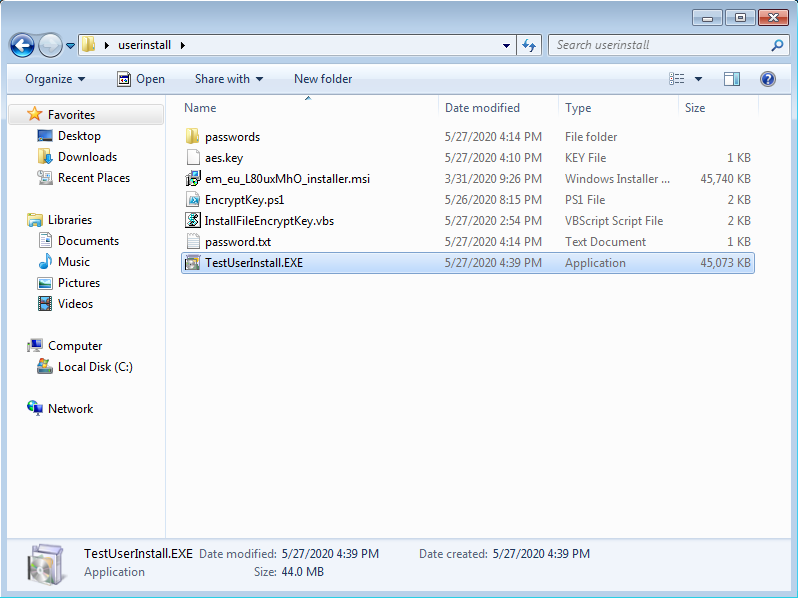This screenshot has width=798, height=598.
Task: Click the passwords folder icon
Action: pos(192,136)
